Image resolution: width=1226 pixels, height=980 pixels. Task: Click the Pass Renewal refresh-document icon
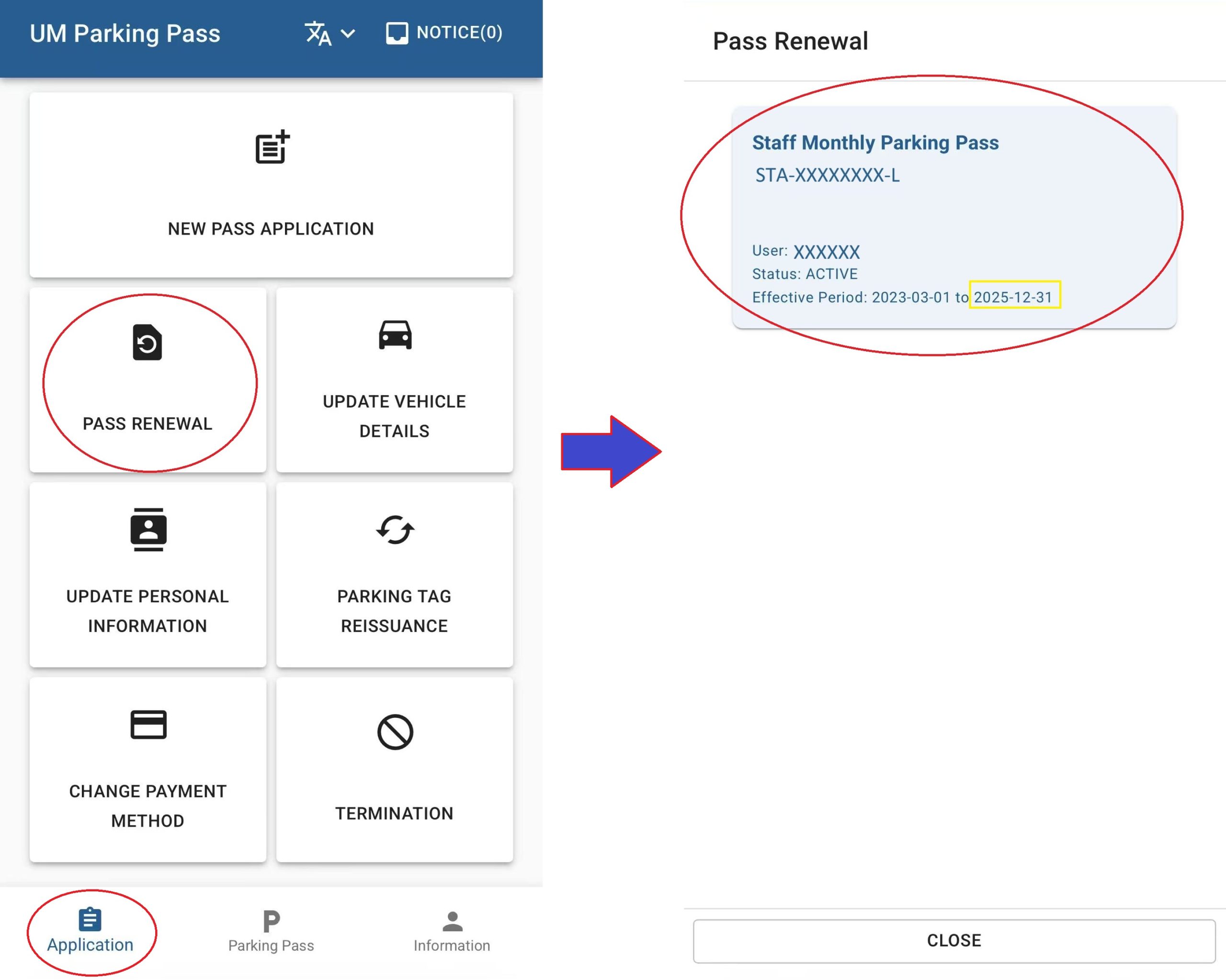[148, 342]
